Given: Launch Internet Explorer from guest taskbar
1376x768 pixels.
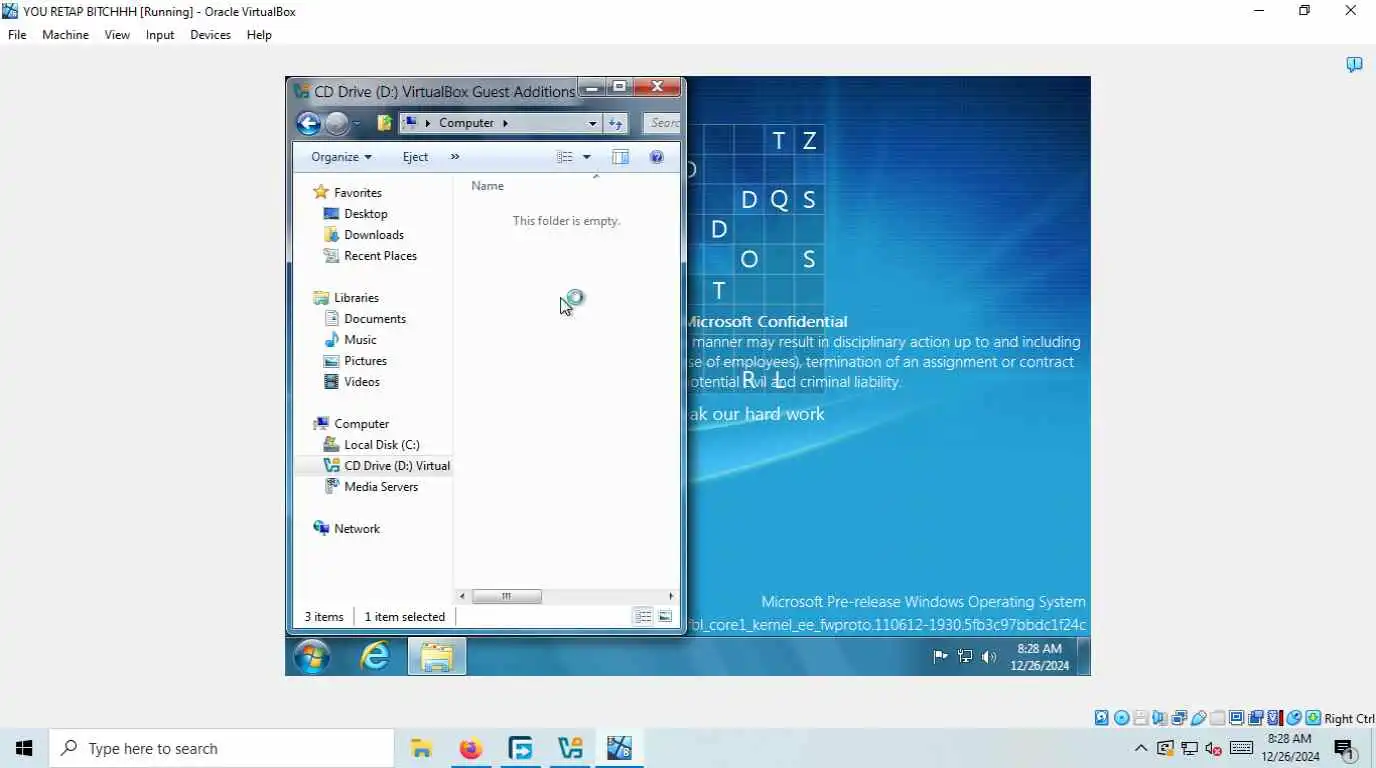Looking at the screenshot, I should pyautogui.click(x=375, y=657).
